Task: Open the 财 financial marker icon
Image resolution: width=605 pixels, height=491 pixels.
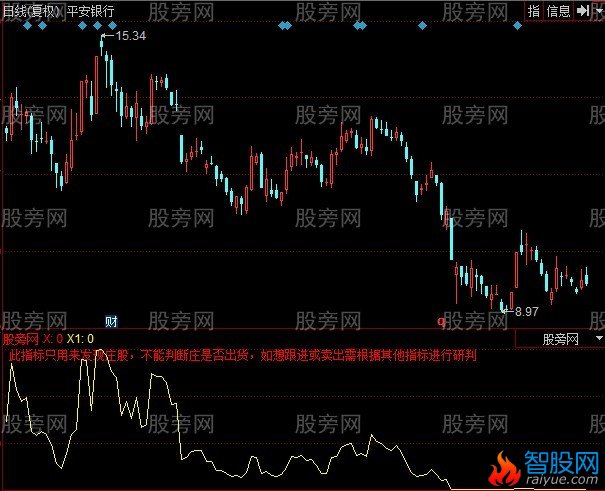Action: click(111, 321)
